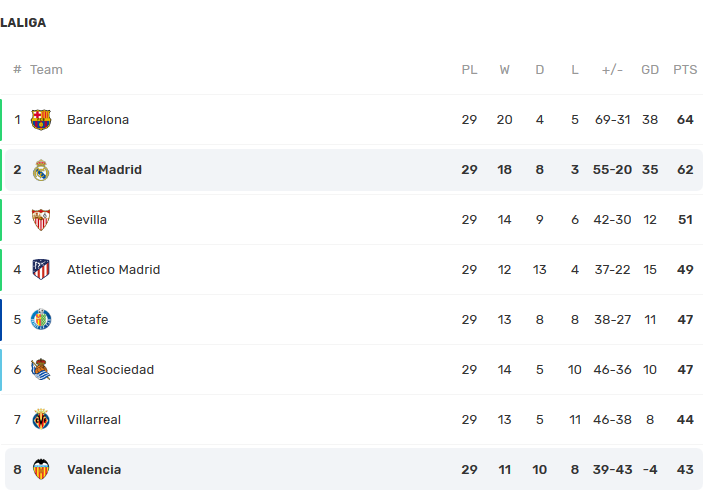Image resolution: width=703 pixels, height=490 pixels.
Task: Click the PTS column header
Action: (685, 70)
